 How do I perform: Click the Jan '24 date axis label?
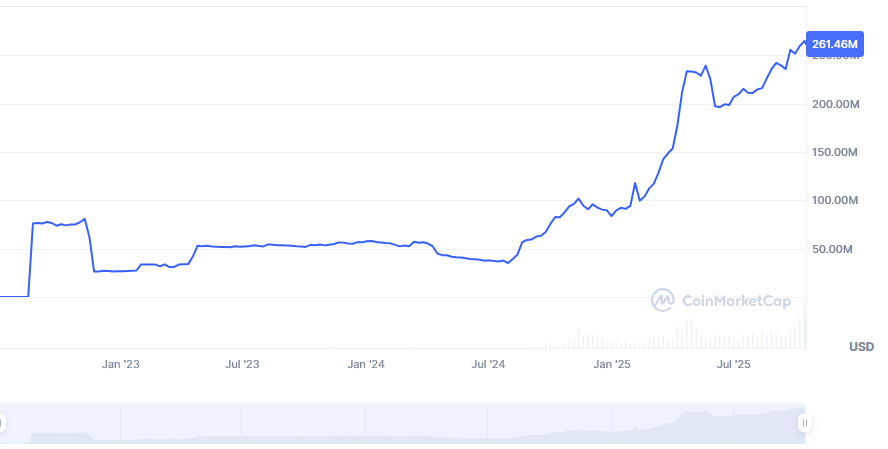[366, 365]
